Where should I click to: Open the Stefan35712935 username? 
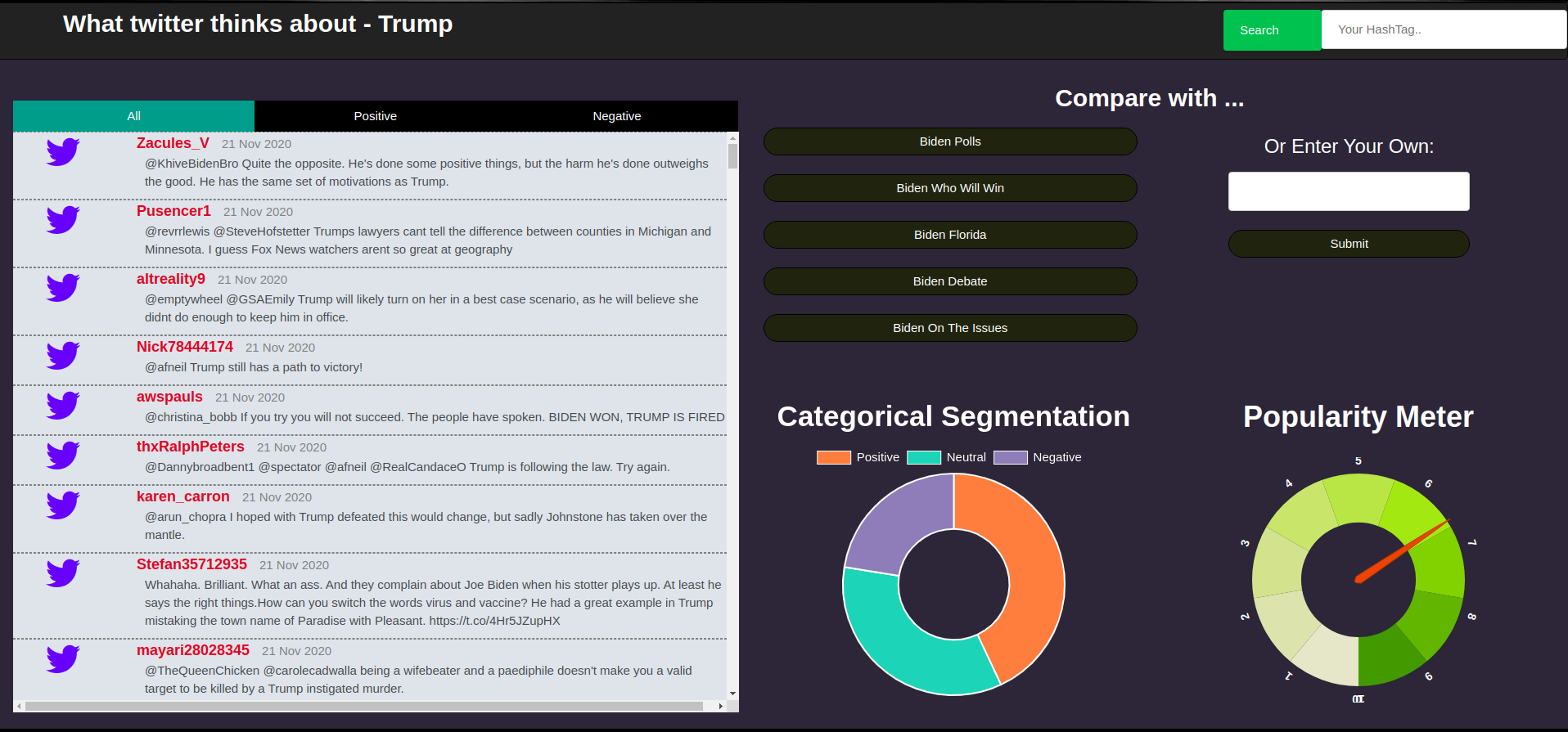tap(191, 564)
